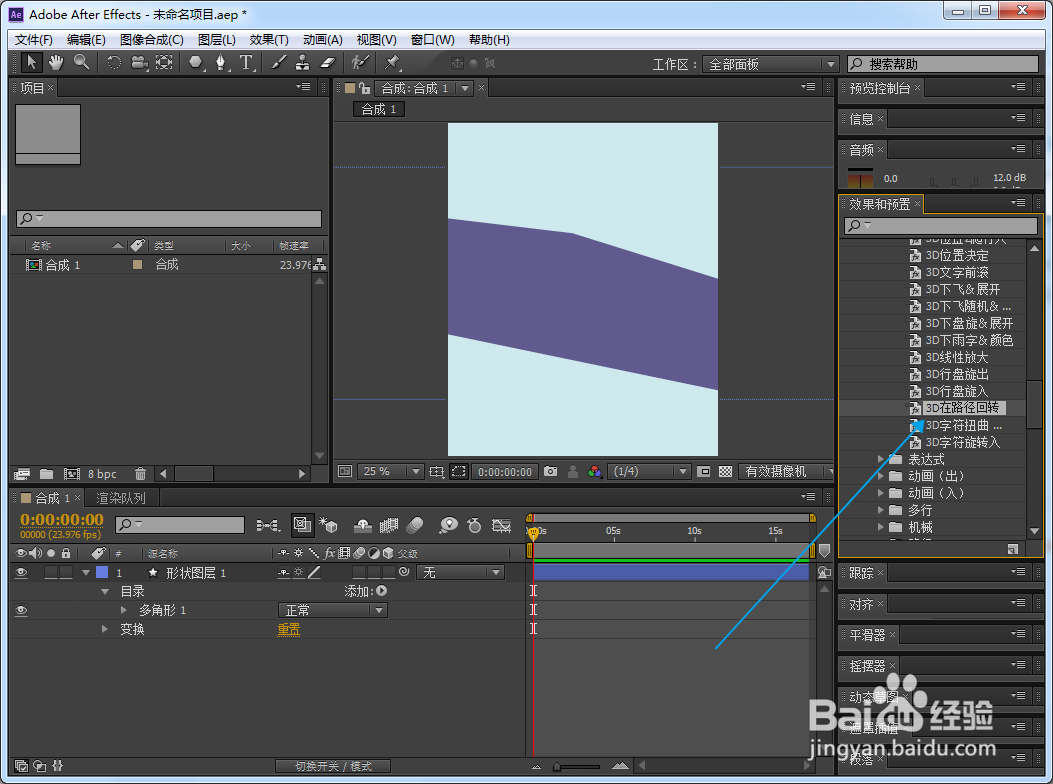Click the 搜索帮助 search field
This screenshot has width=1053, height=784.
pyautogui.click(x=943, y=64)
